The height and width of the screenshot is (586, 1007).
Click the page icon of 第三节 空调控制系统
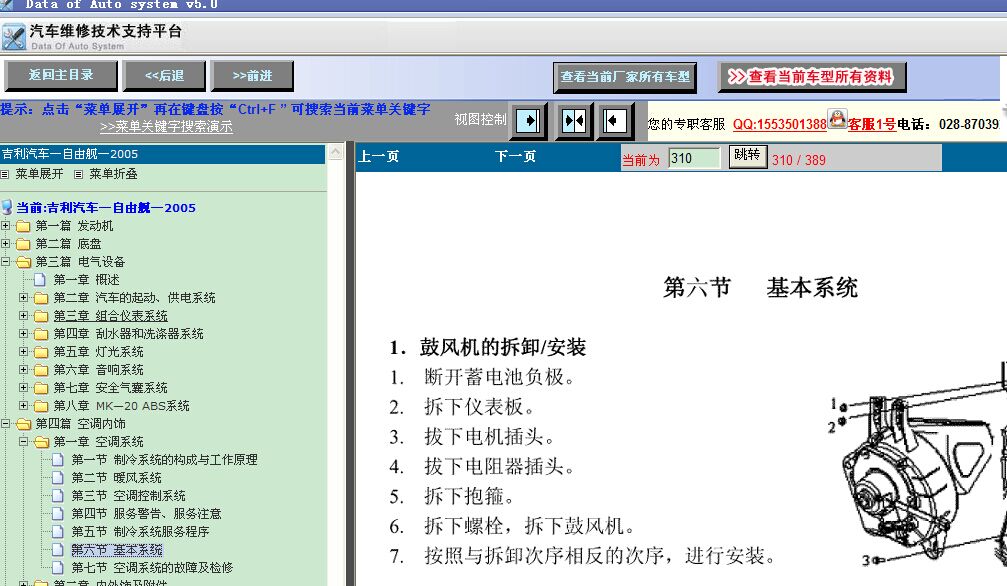pyautogui.click(x=58, y=495)
